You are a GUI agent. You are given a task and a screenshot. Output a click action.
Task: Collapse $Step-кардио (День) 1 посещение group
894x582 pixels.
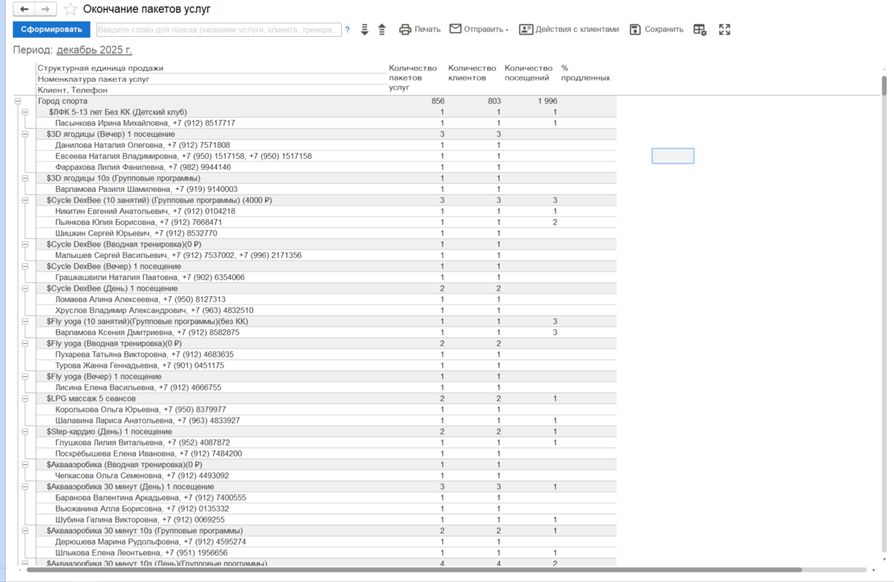[25, 432]
